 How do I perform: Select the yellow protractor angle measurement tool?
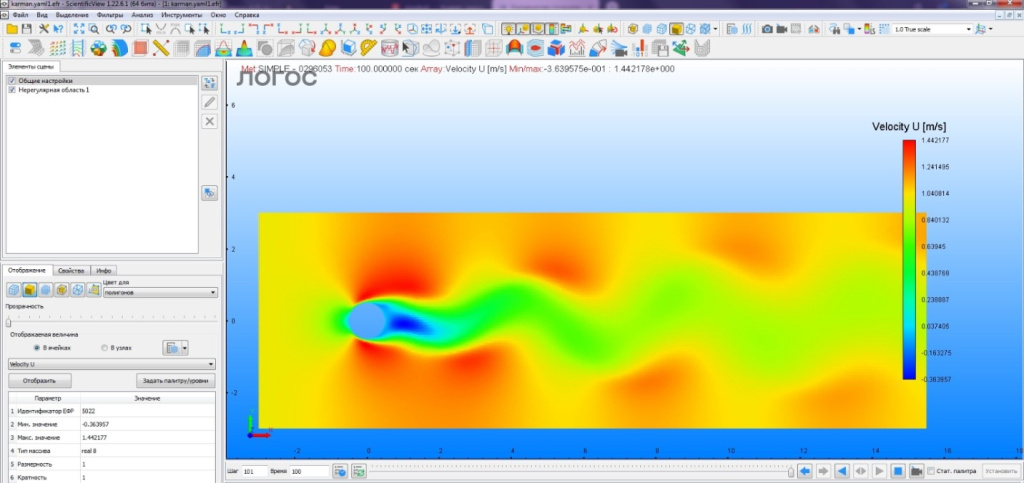pos(368,48)
